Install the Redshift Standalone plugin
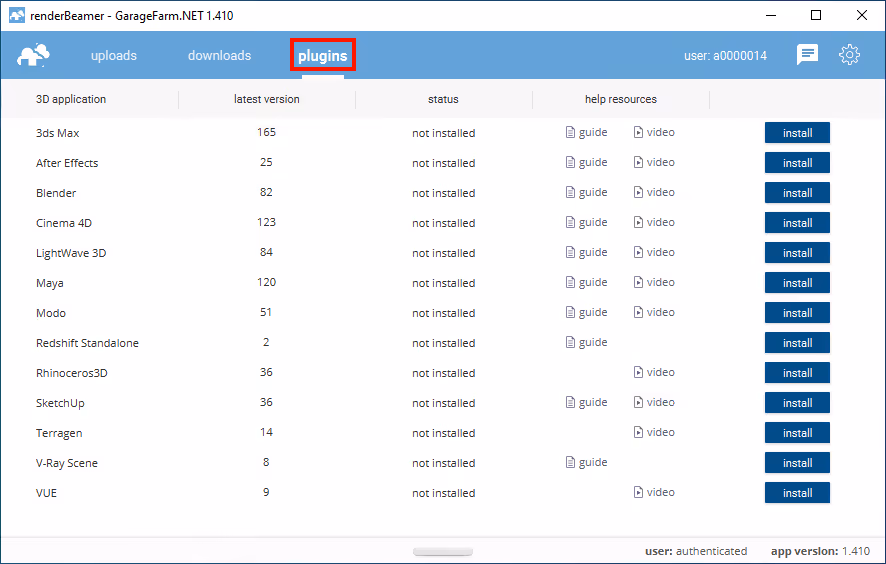 [x=797, y=342]
